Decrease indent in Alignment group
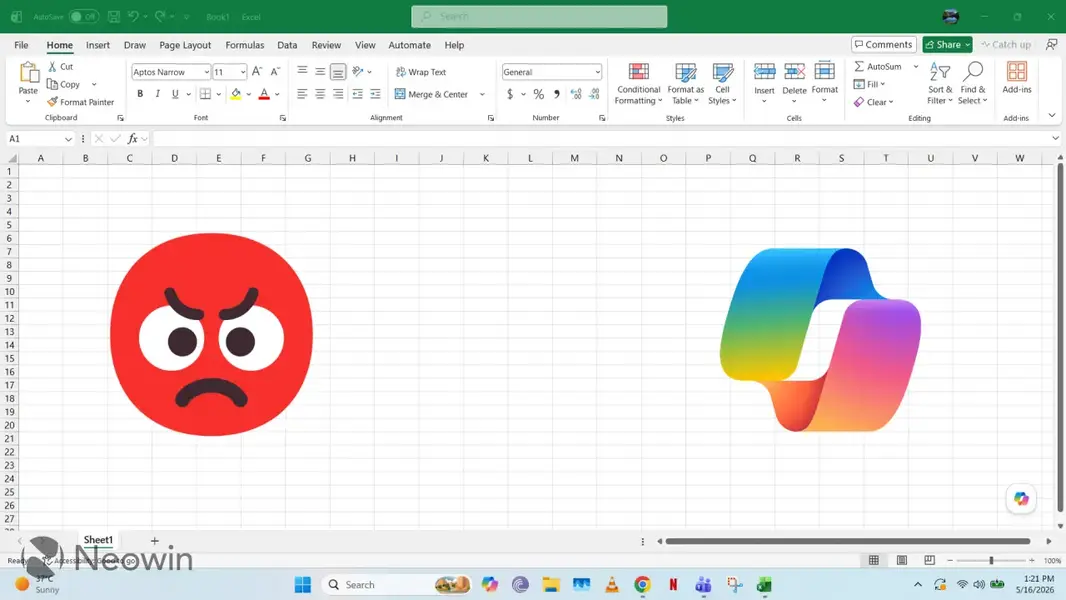 coord(357,94)
